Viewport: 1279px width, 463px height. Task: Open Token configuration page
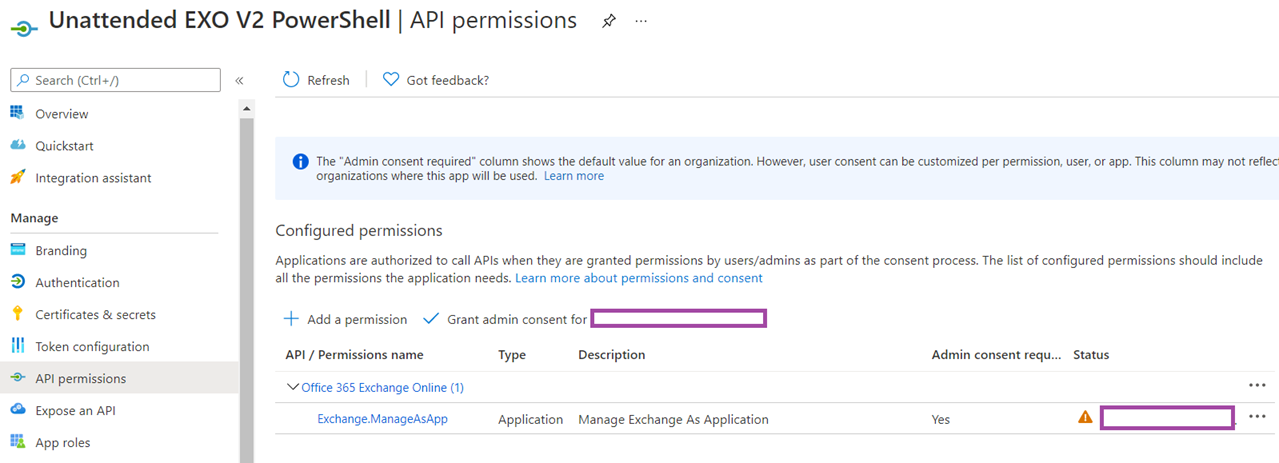pos(92,347)
